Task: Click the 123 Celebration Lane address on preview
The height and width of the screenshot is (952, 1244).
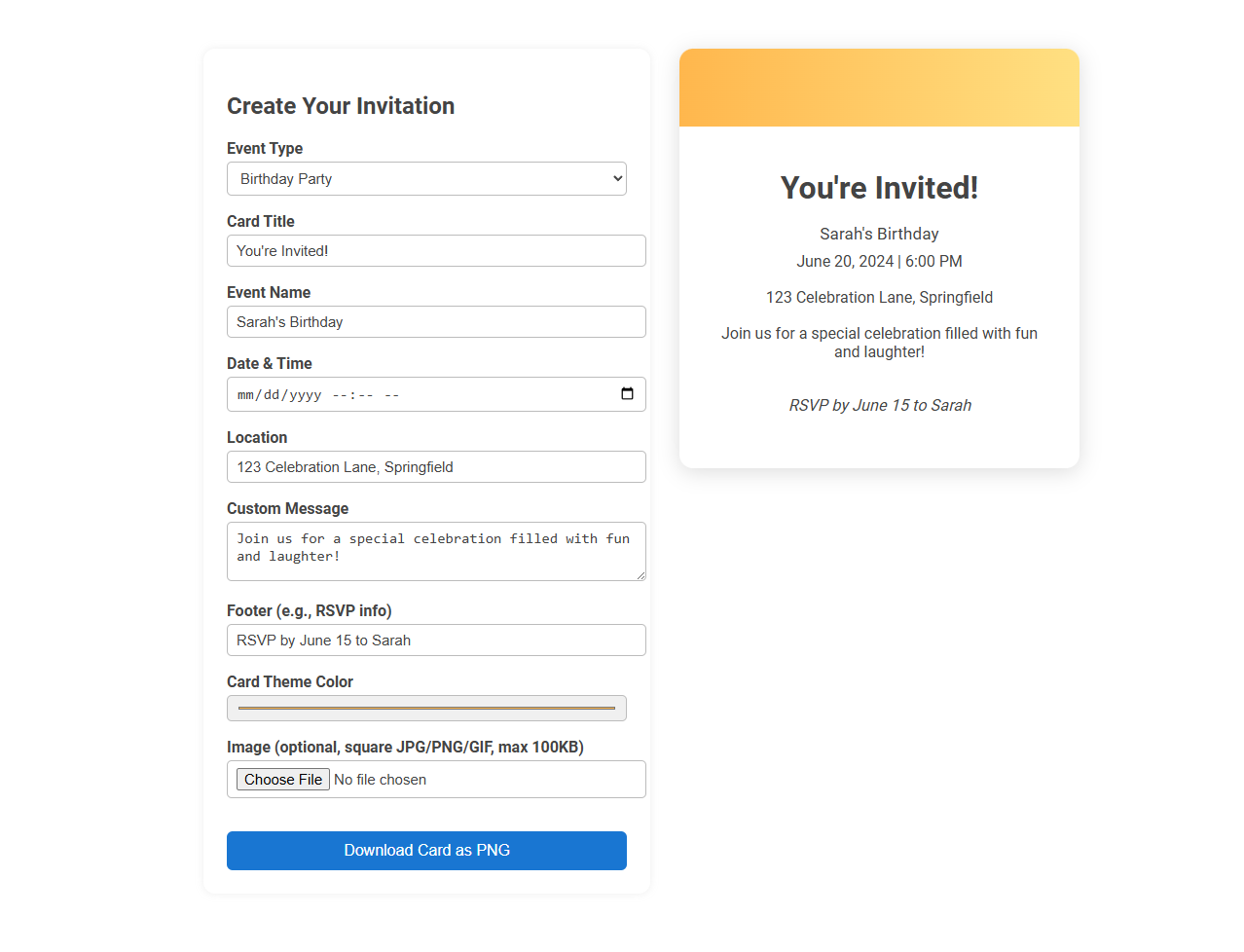Action: point(879,297)
